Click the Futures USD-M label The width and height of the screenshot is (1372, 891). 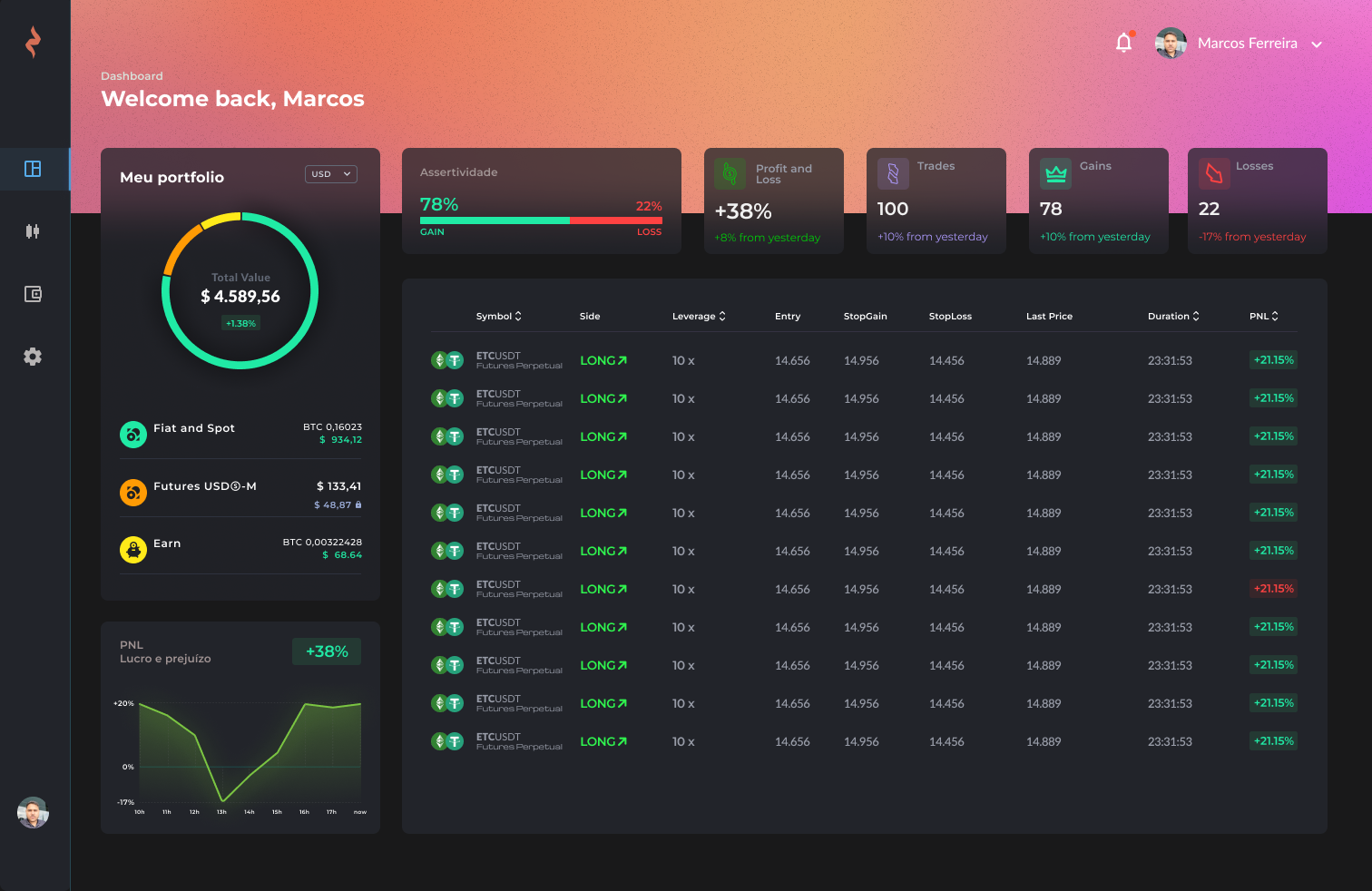205,486
